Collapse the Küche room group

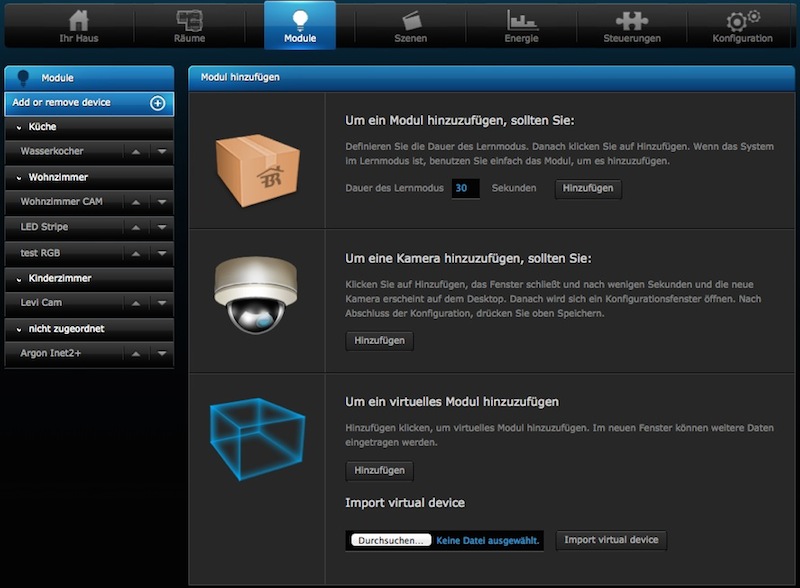(x=19, y=127)
